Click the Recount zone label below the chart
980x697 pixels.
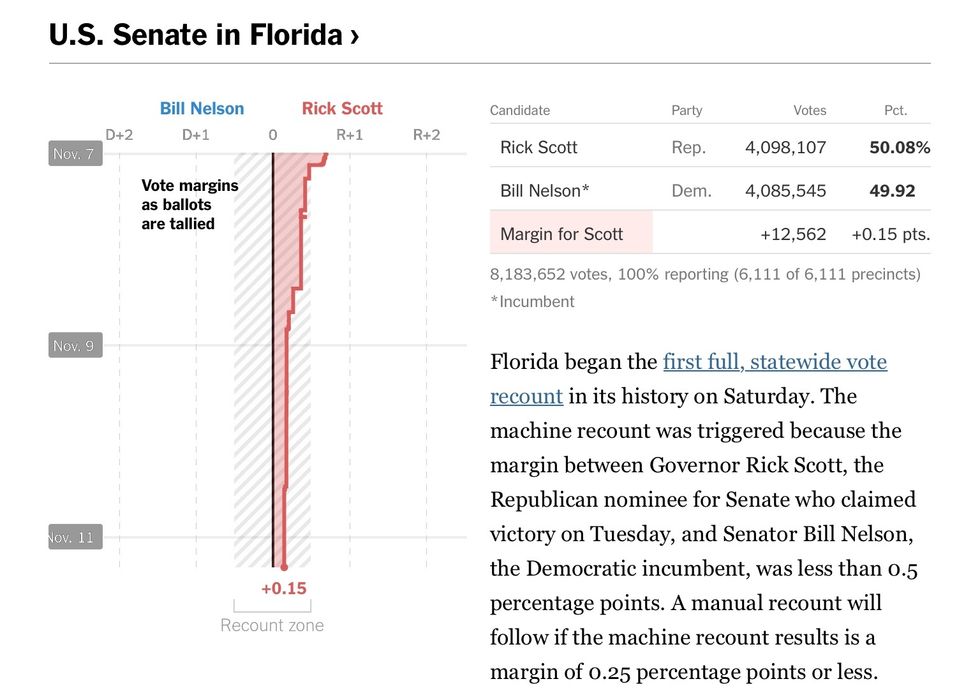coord(272,625)
